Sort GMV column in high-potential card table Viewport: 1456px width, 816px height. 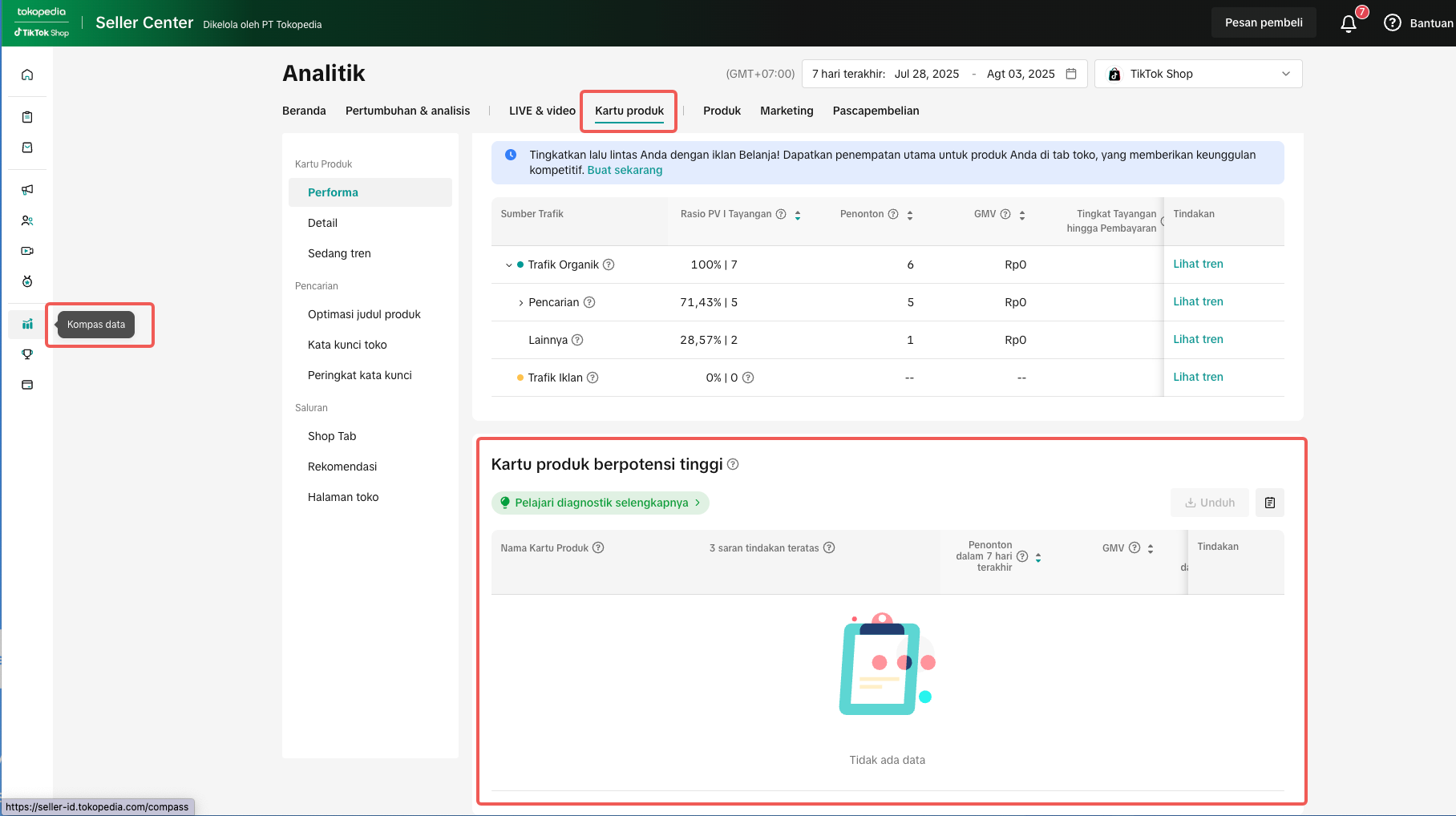pyautogui.click(x=1151, y=549)
